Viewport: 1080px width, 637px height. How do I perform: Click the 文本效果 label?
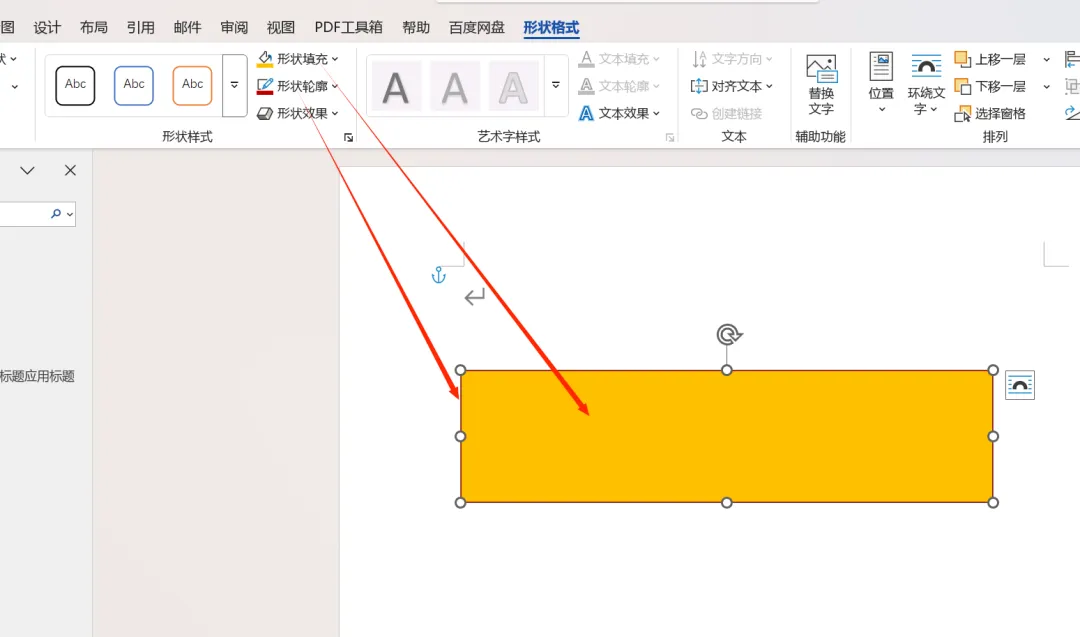click(x=623, y=113)
